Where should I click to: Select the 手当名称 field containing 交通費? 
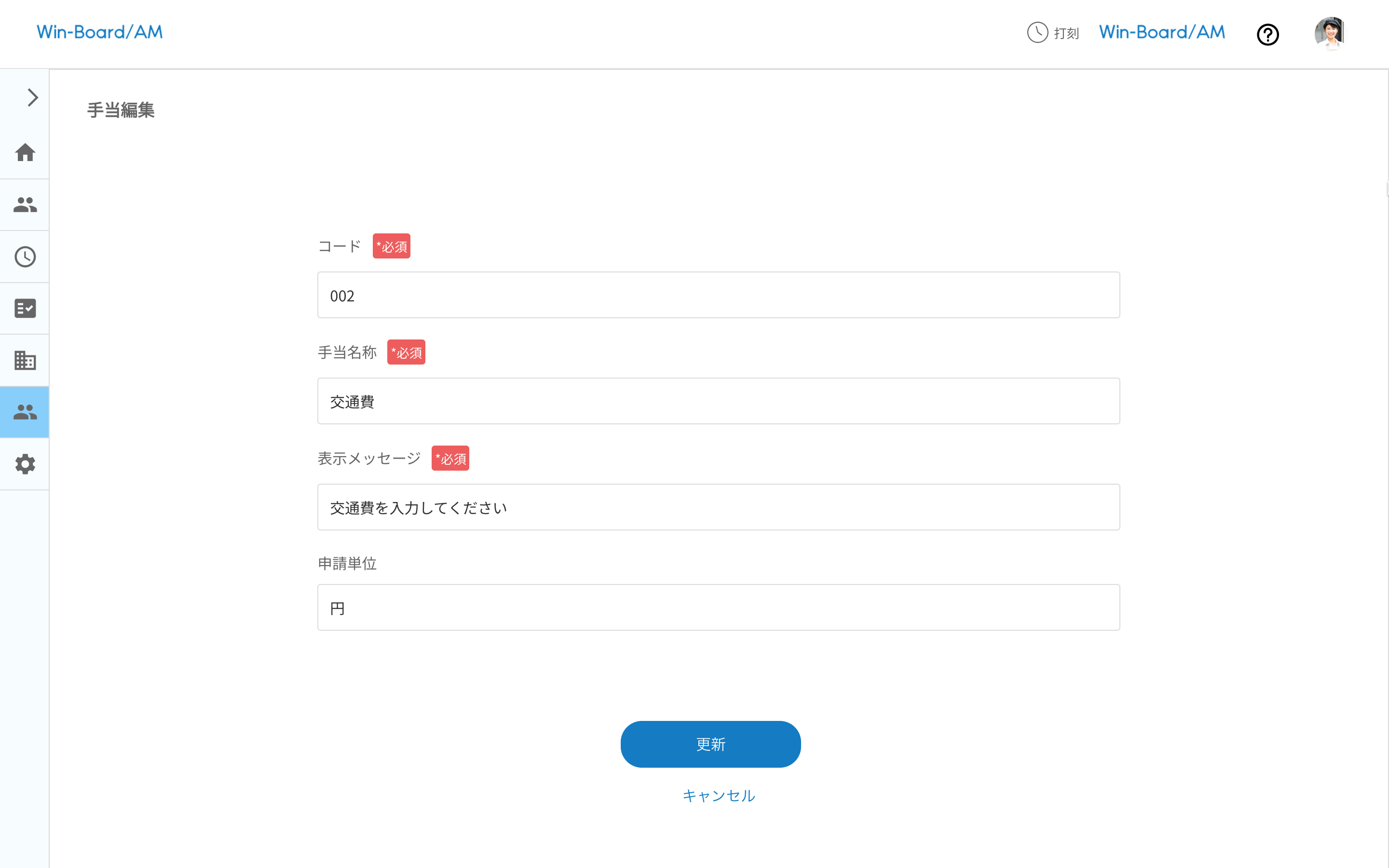(718, 401)
